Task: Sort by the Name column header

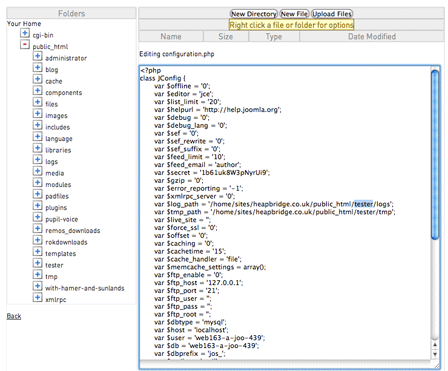Action: click(x=171, y=37)
